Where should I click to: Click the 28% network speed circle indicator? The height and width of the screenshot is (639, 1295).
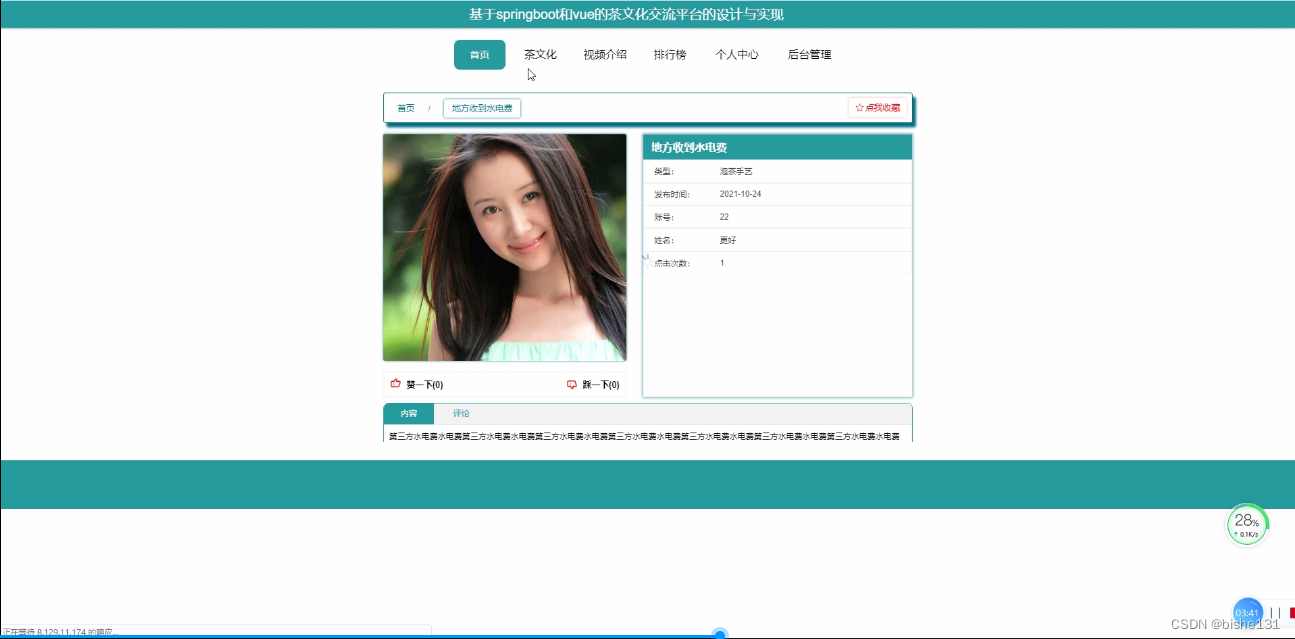pos(1246,523)
